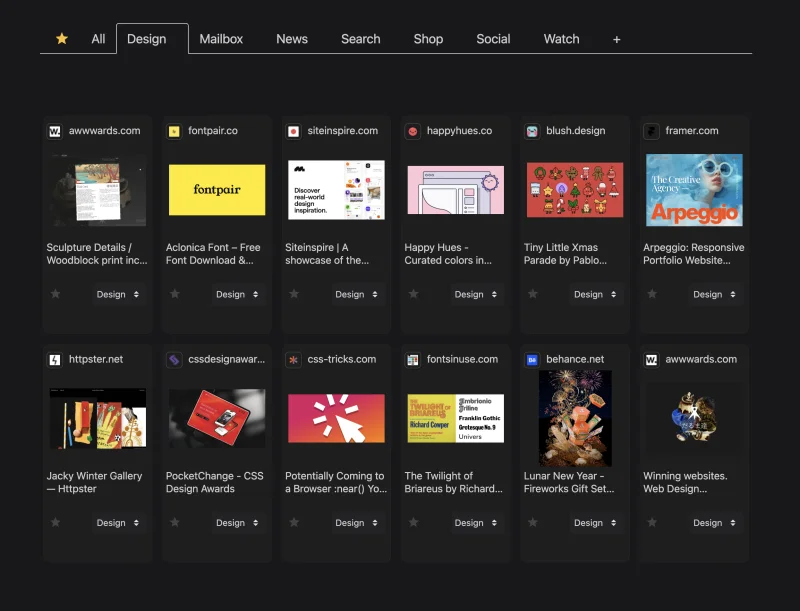Click the blush.design favicon

pyautogui.click(x=532, y=132)
